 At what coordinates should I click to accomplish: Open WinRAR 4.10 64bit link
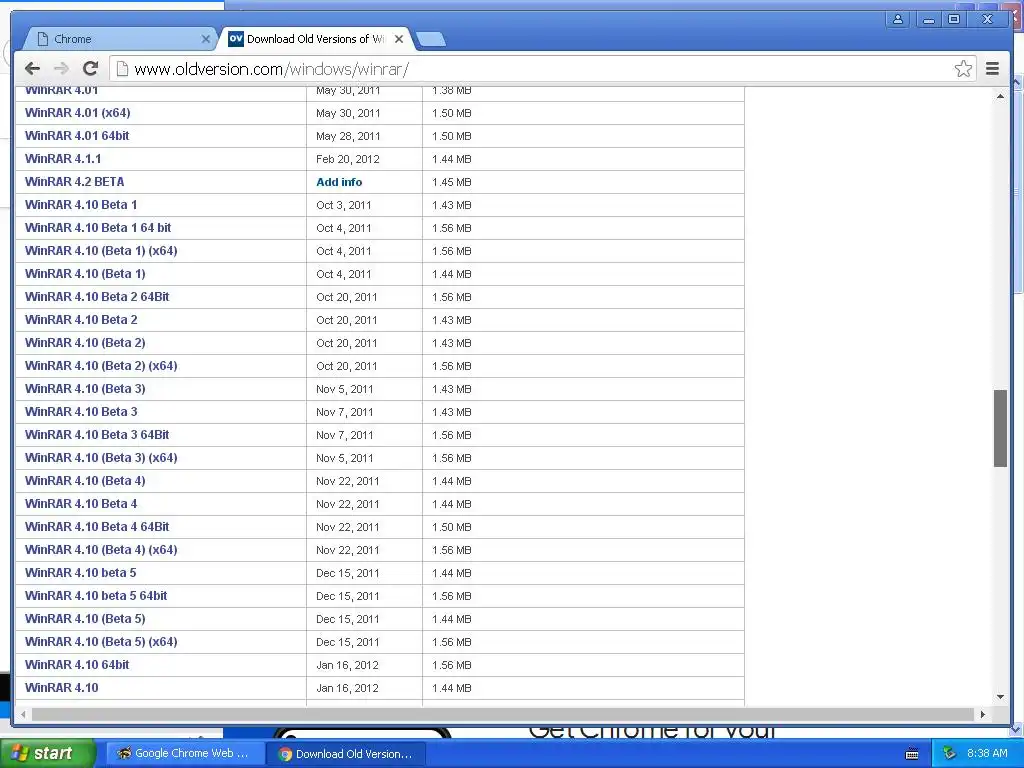coord(77,665)
